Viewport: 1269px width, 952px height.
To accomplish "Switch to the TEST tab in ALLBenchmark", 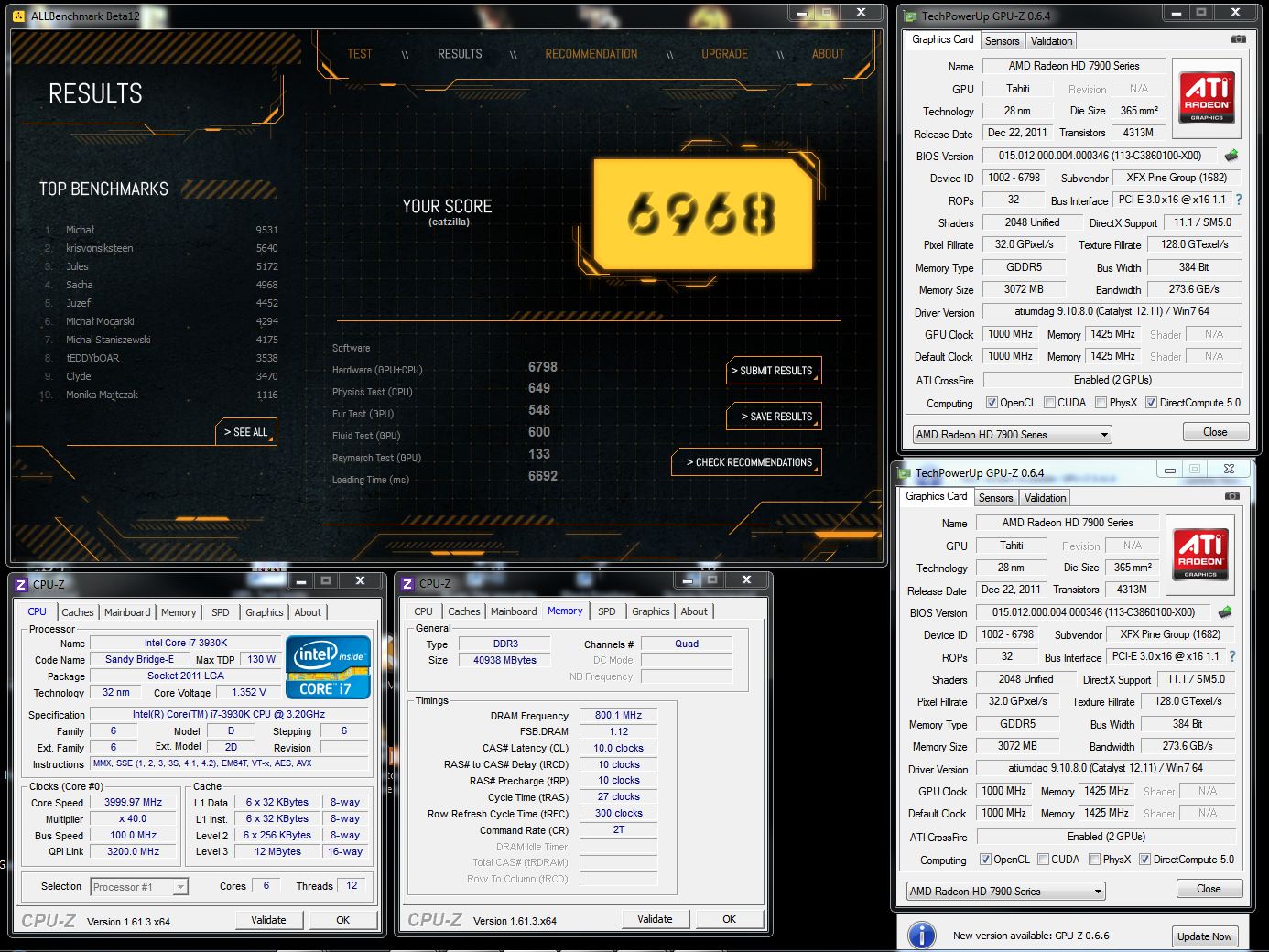I will pyautogui.click(x=360, y=54).
